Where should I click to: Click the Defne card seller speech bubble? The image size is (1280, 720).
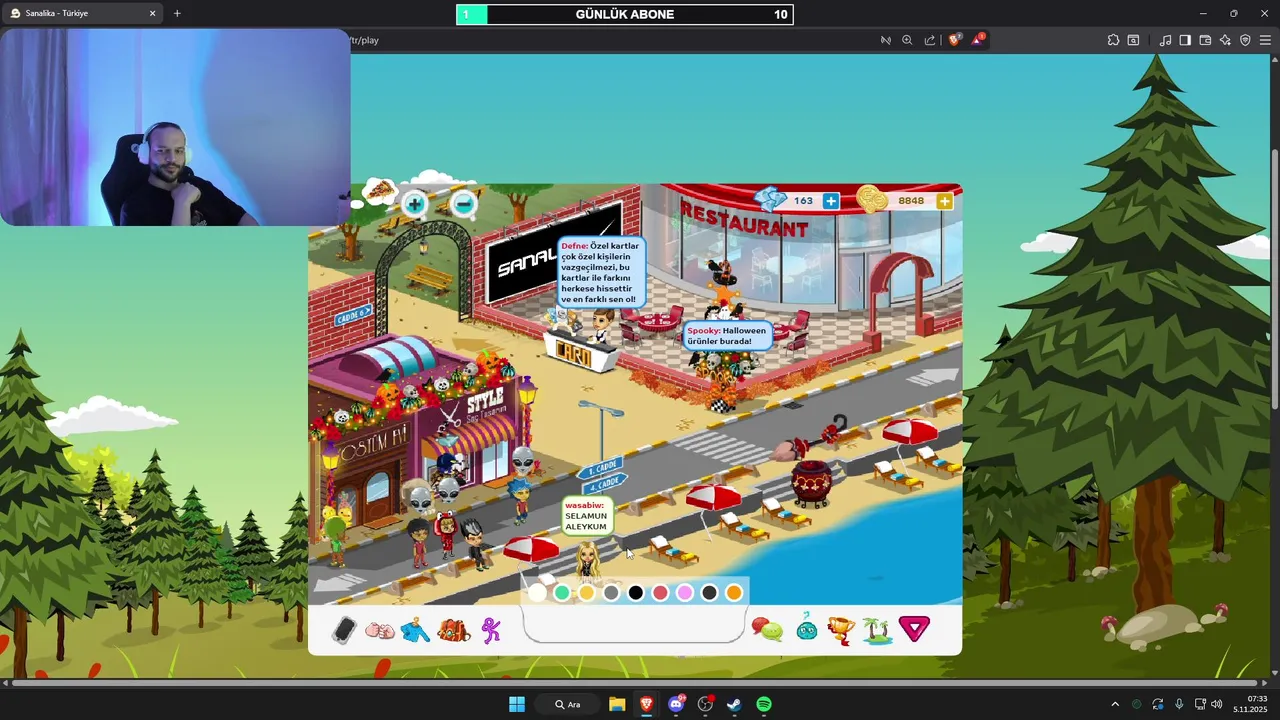tap(600, 272)
